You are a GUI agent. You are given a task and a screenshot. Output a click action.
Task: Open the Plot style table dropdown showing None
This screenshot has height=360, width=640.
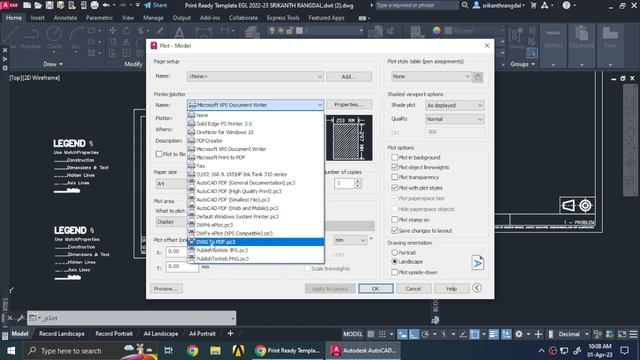(431, 76)
